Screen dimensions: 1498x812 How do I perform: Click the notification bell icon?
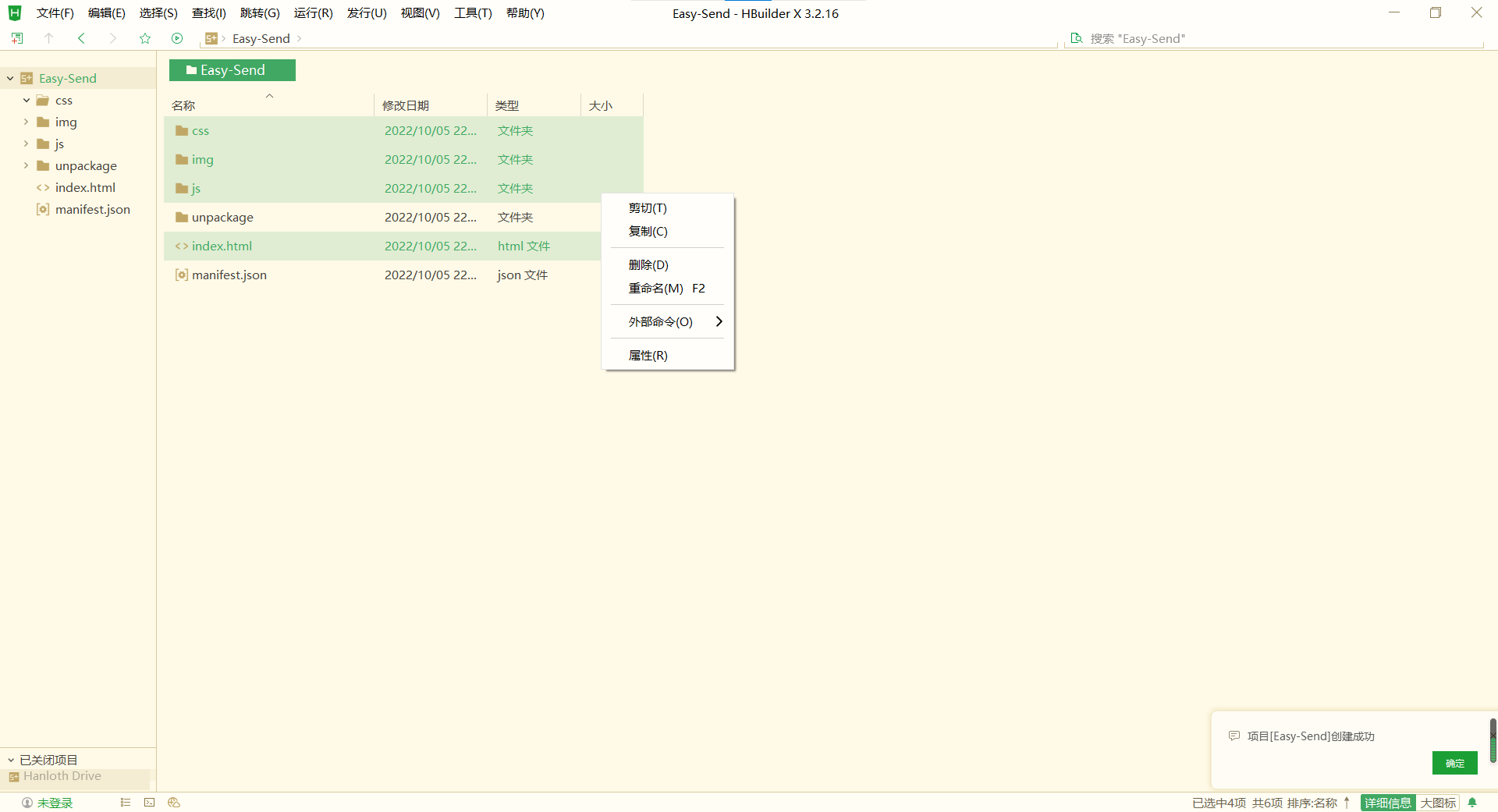point(1472,803)
